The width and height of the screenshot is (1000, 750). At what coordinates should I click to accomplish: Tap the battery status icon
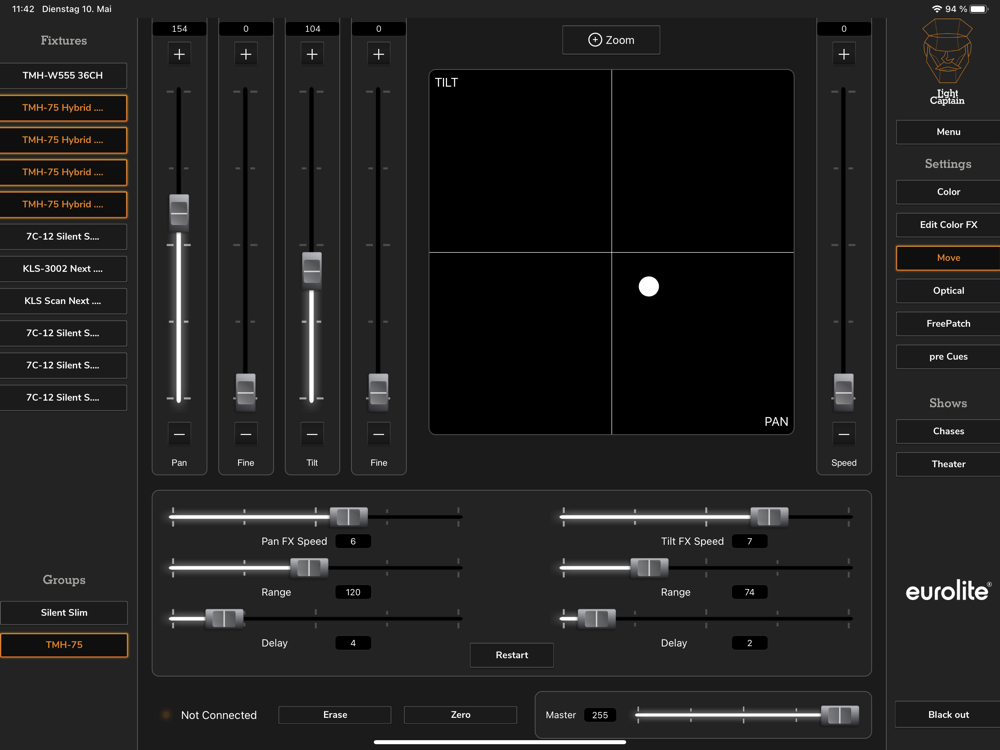click(x=979, y=9)
